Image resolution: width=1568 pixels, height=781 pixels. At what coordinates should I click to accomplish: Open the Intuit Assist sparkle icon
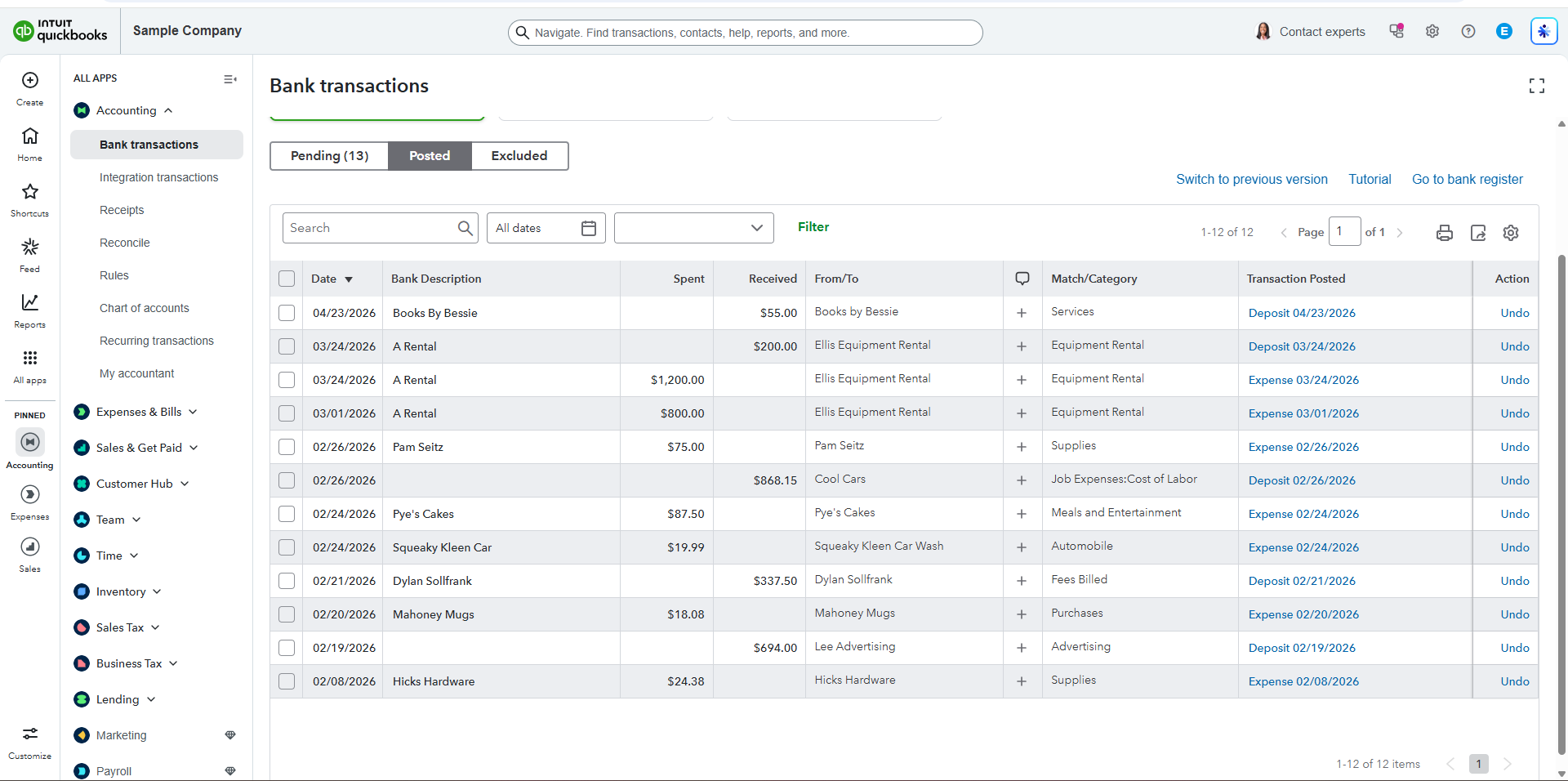pos(1543,32)
